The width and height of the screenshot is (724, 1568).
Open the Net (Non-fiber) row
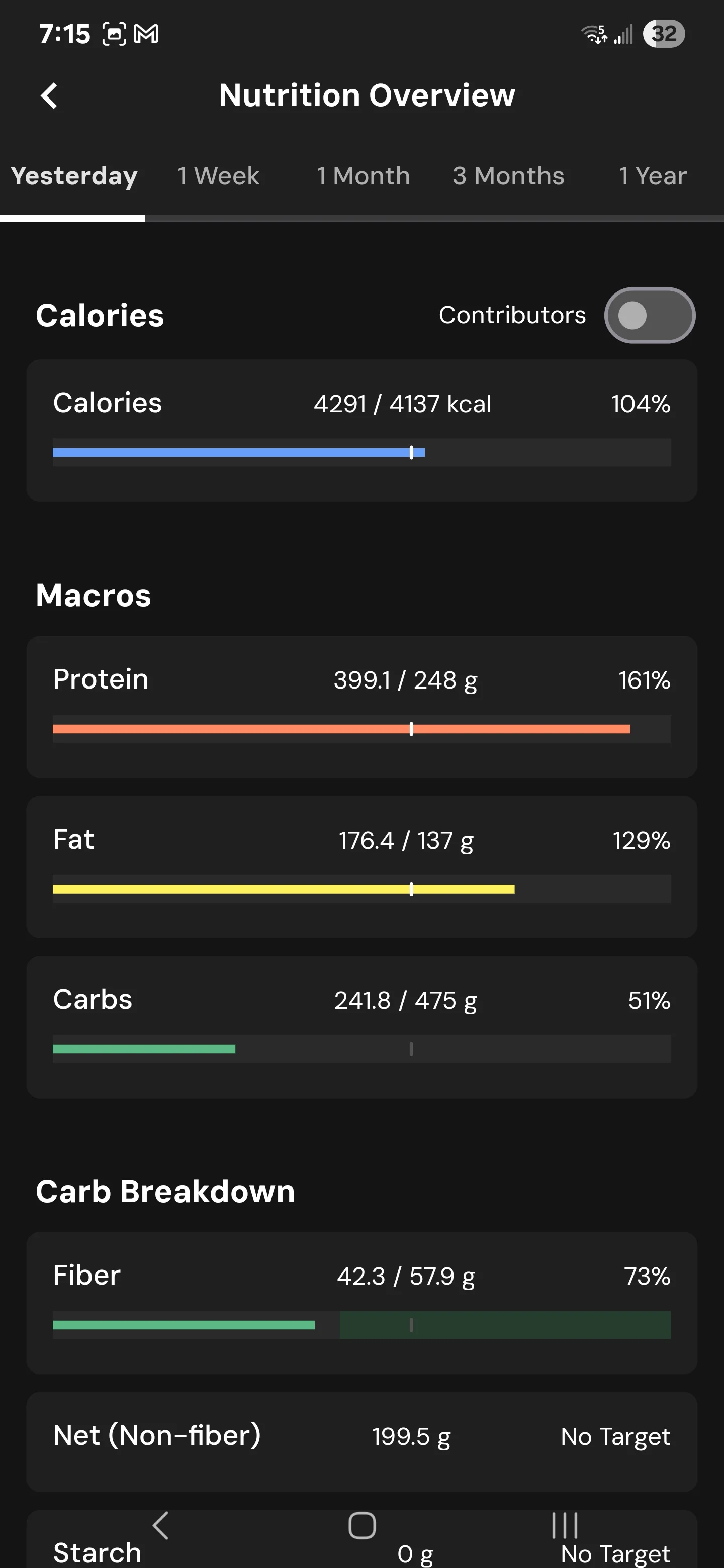pyautogui.click(x=361, y=1441)
